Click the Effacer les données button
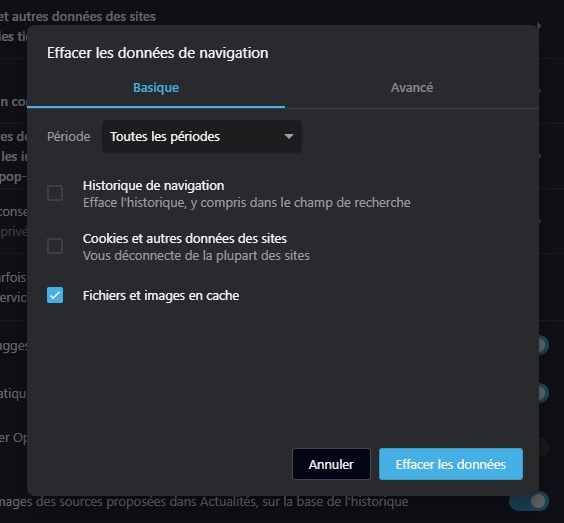Image resolution: width=564 pixels, height=523 pixels. coord(451,464)
